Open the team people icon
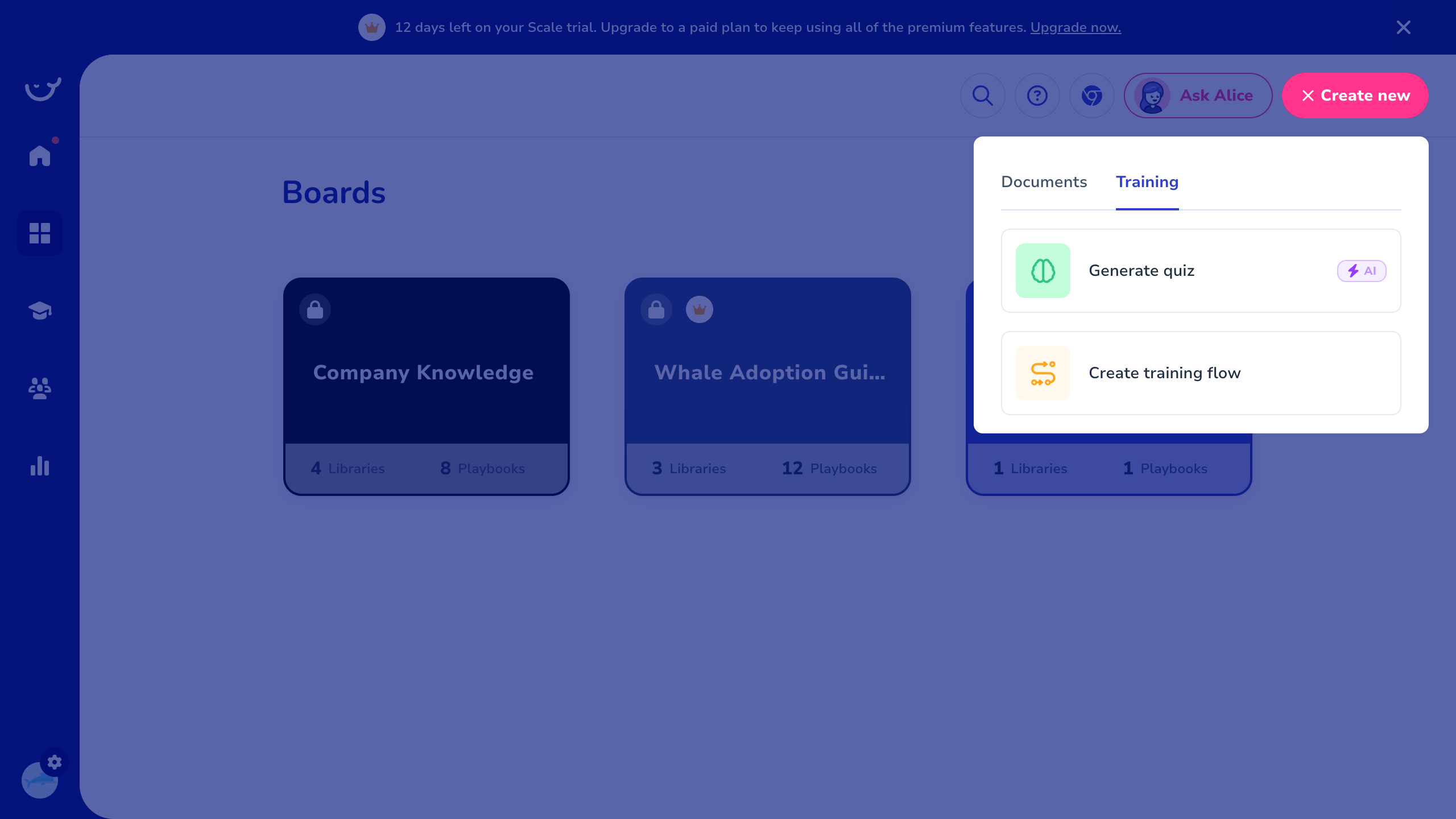This screenshot has height=819, width=1456. tap(40, 388)
